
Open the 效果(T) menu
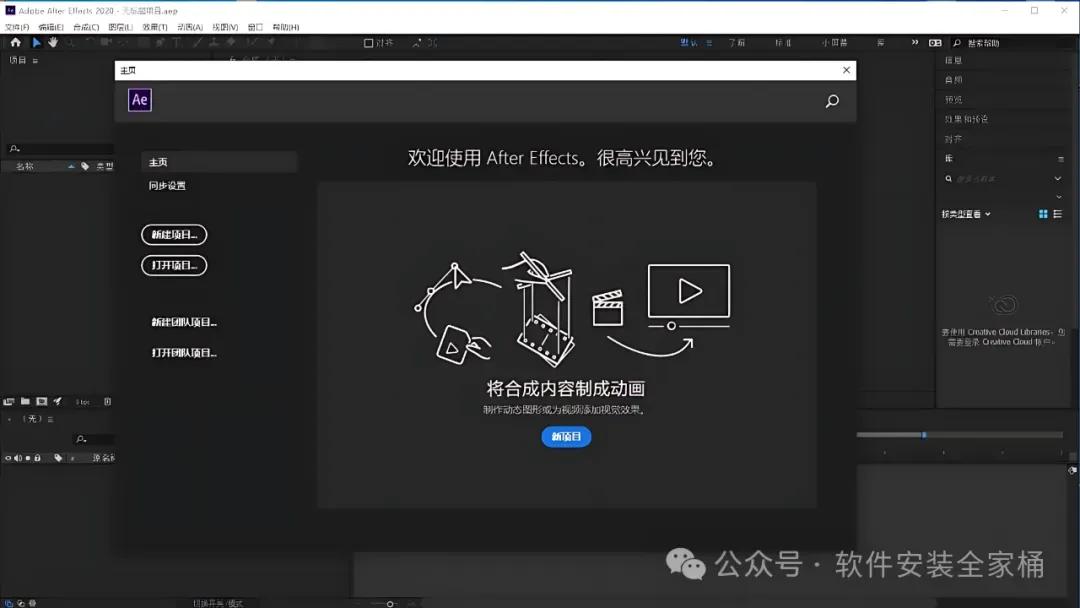click(155, 27)
